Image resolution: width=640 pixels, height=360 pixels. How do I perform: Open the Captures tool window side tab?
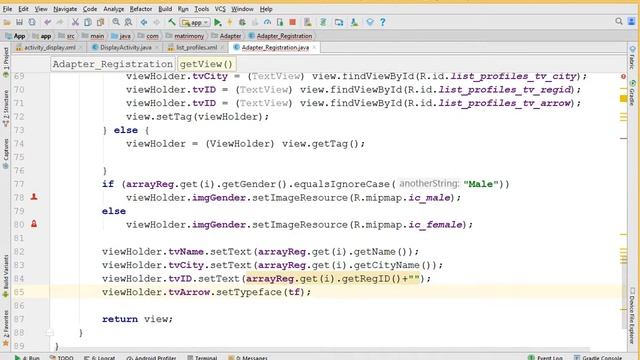(6, 154)
